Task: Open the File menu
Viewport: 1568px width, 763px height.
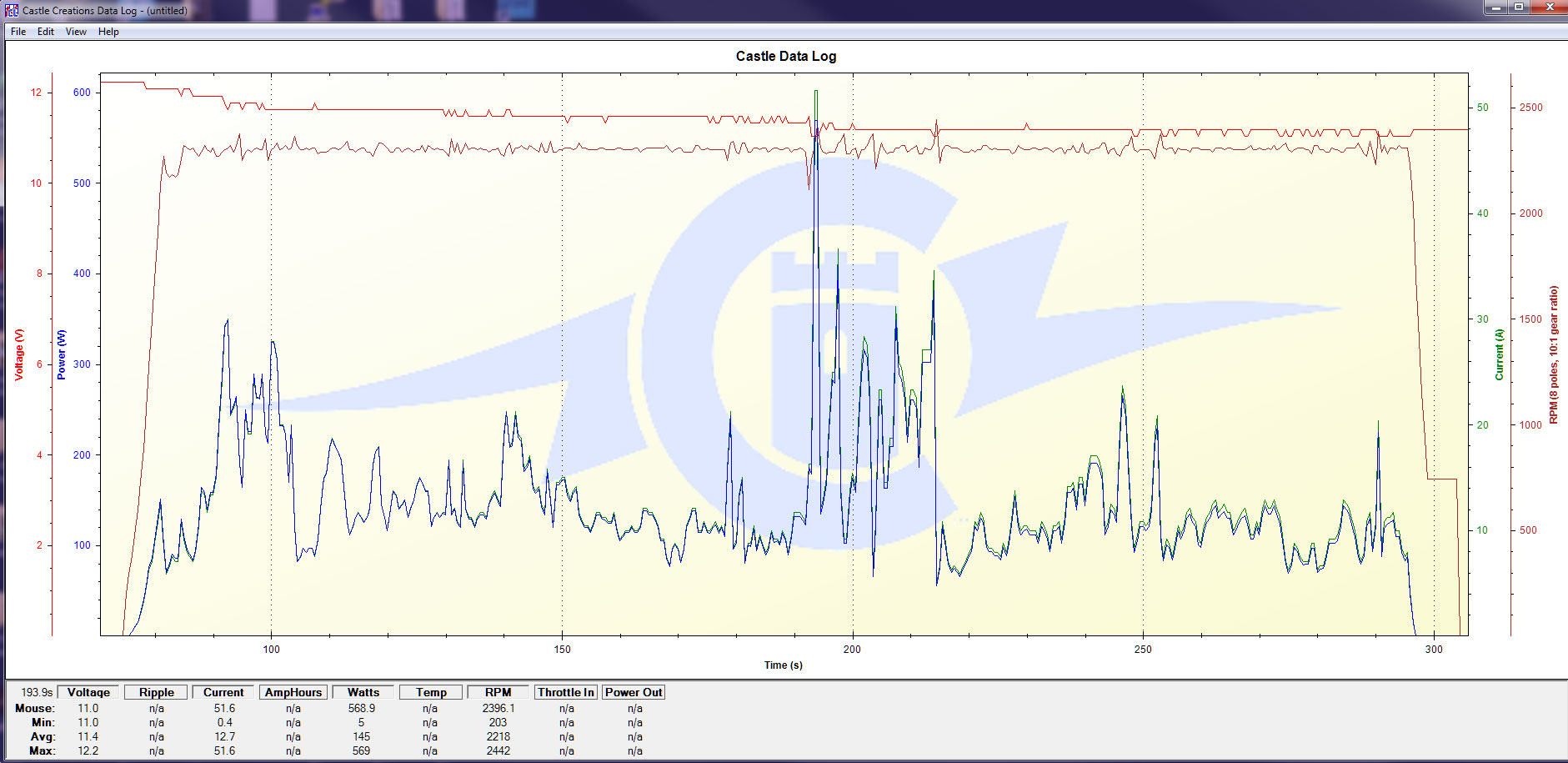Action: coord(18,32)
